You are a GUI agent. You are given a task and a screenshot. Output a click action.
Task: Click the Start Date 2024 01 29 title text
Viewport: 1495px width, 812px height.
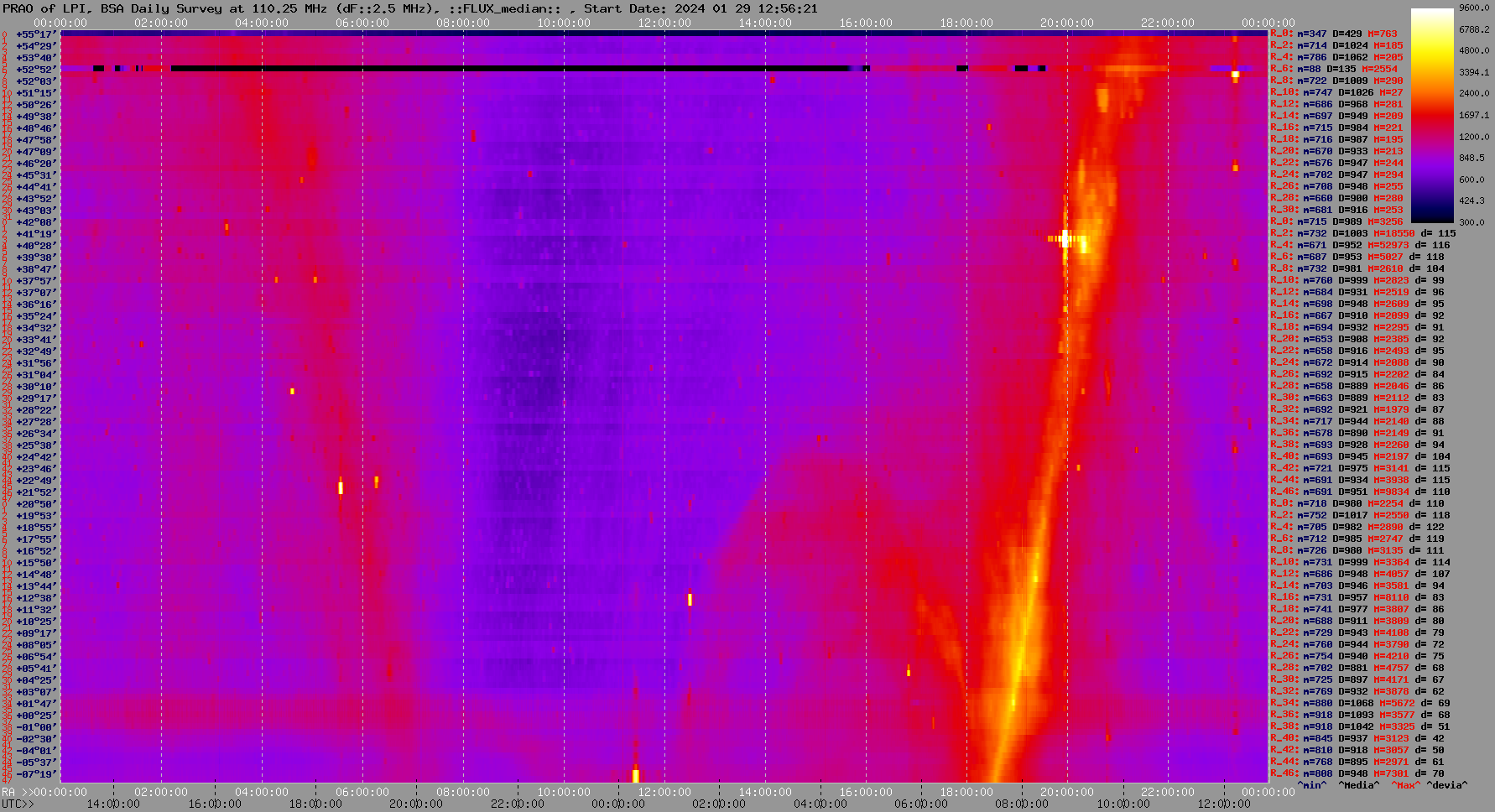[701, 8]
